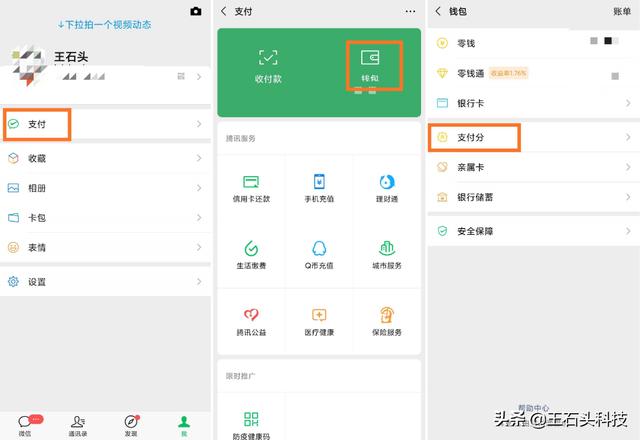This screenshot has height=440, width=640.
Task: Tap the 下拉拍一个视频动态 hint text
Action: coord(104,25)
